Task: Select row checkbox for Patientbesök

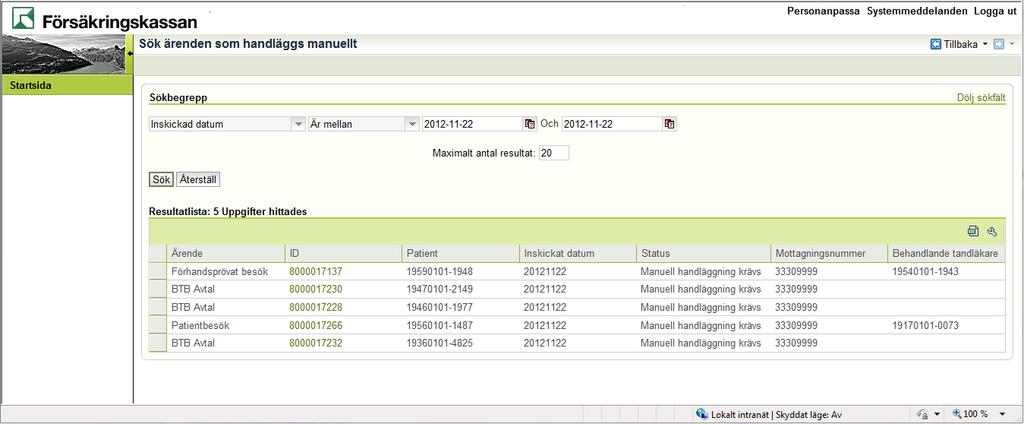Action: point(157,325)
